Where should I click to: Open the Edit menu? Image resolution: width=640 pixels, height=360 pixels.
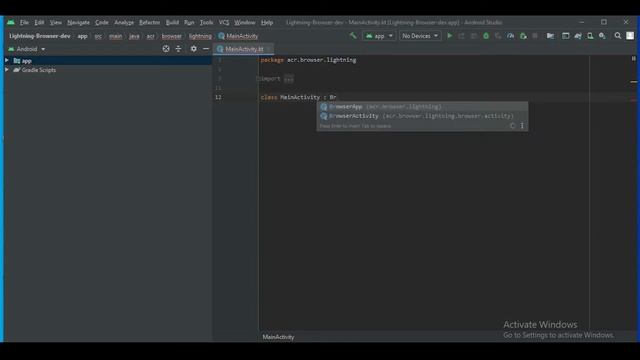click(39, 22)
